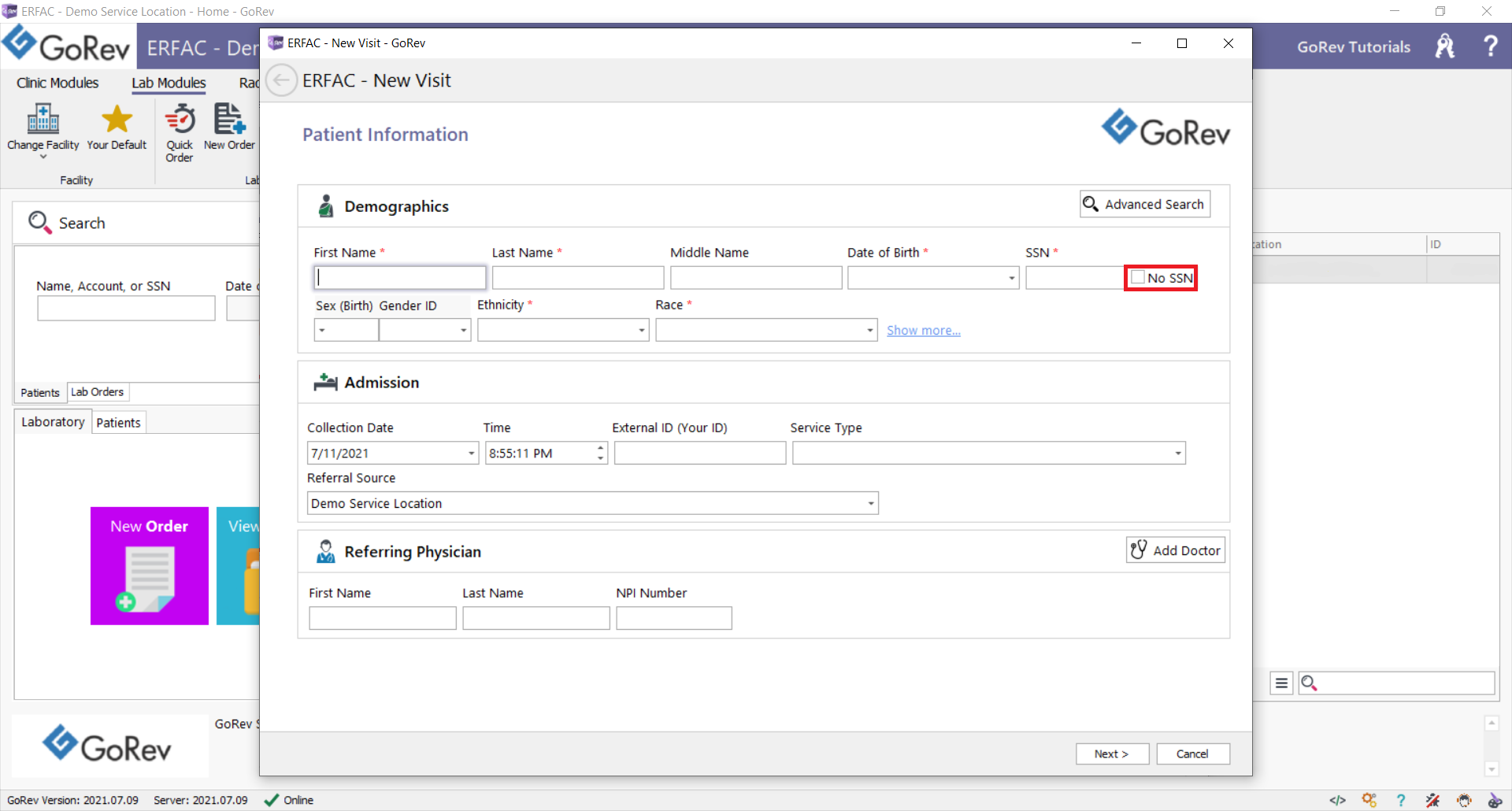
Task: Open hamburger menu beside the home window's search box
Action: [x=1281, y=683]
